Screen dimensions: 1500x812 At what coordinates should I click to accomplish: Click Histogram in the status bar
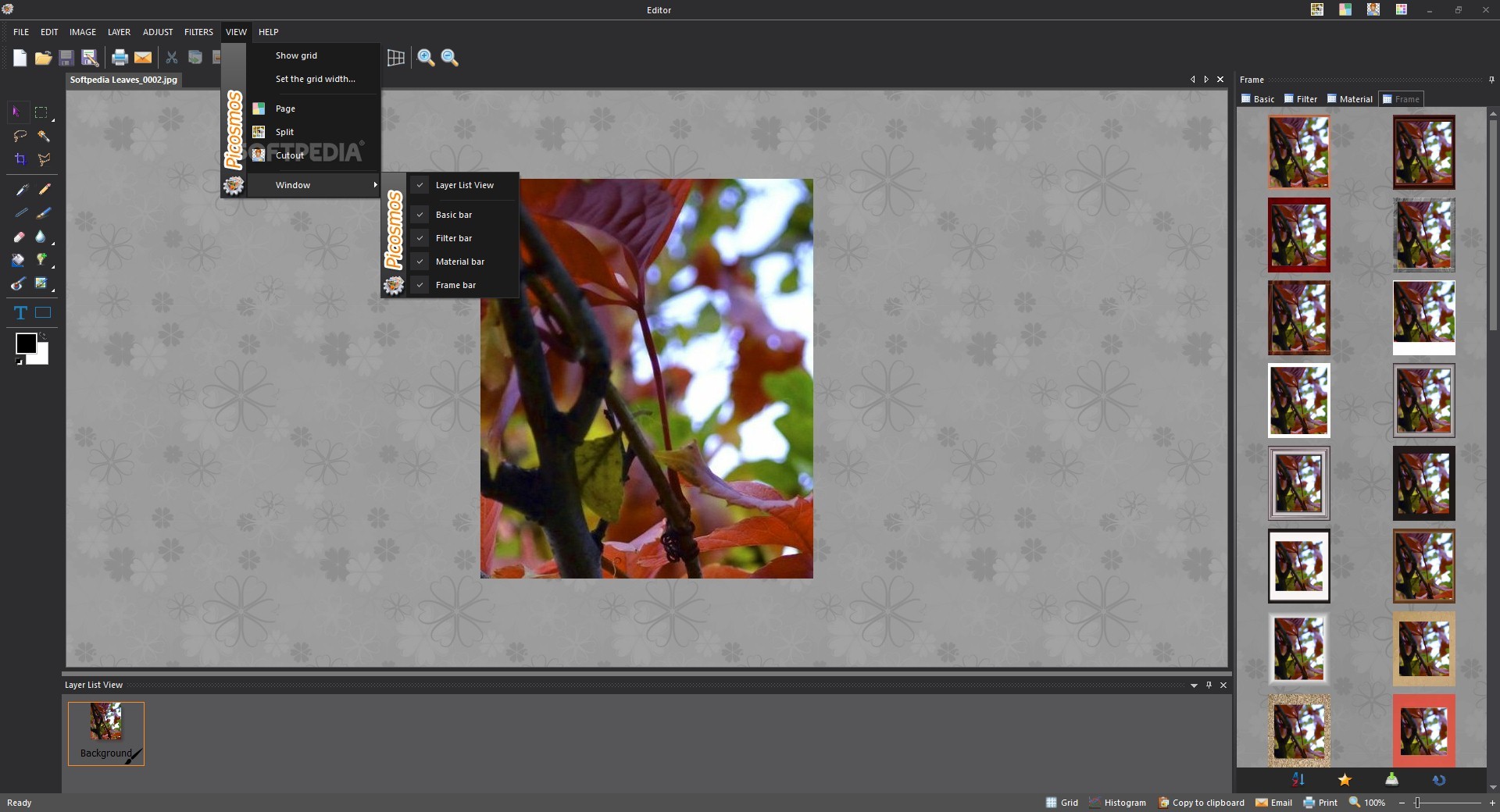coord(1117,803)
